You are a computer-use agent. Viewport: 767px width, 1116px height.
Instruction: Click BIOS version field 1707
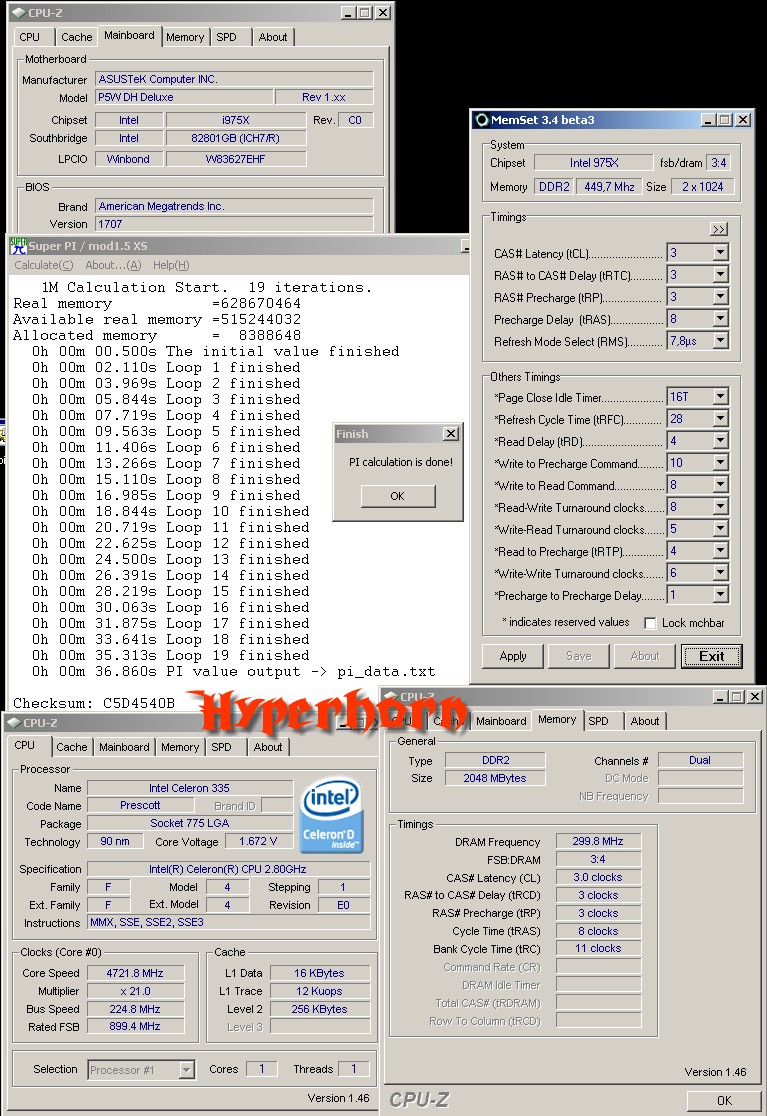234,224
